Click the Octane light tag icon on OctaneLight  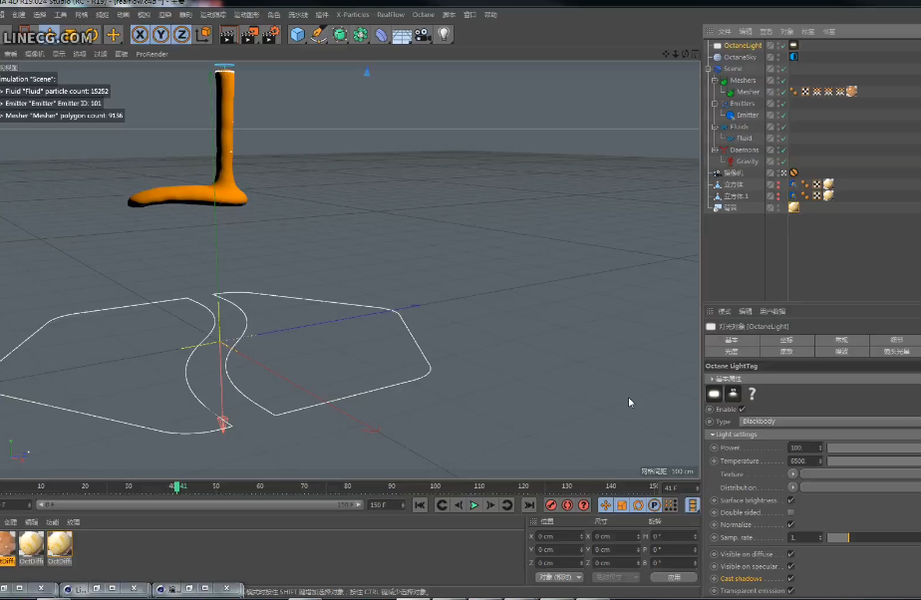coord(794,45)
